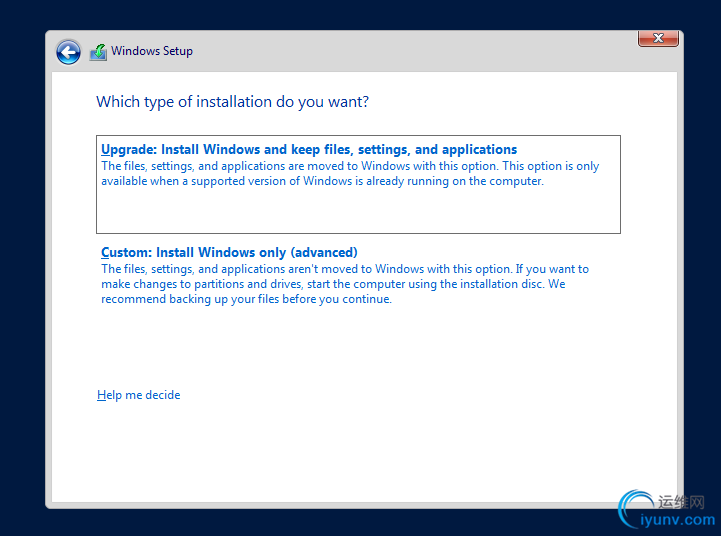Click the 'Which type of installation do you want?' heading
The height and width of the screenshot is (536, 721).
[x=232, y=102]
